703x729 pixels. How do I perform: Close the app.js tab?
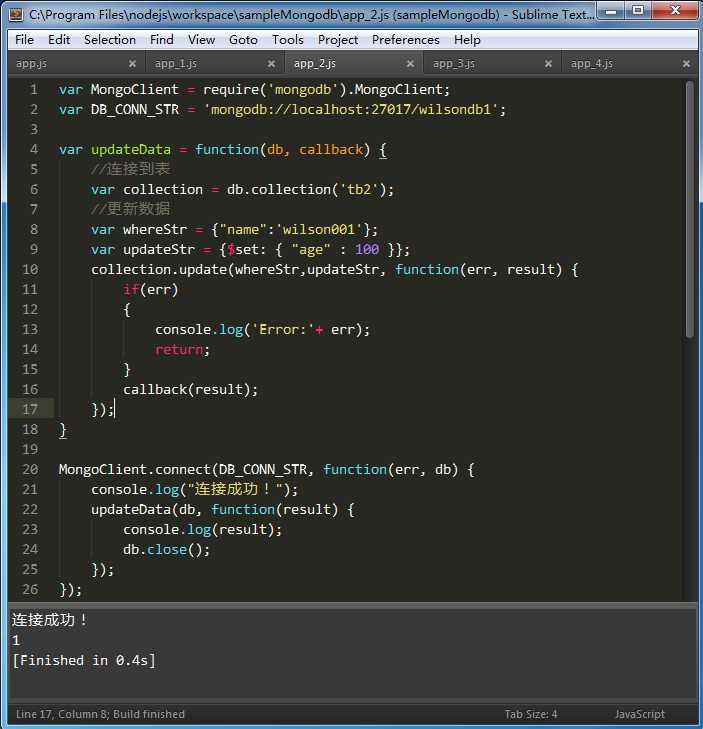click(x=133, y=64)
